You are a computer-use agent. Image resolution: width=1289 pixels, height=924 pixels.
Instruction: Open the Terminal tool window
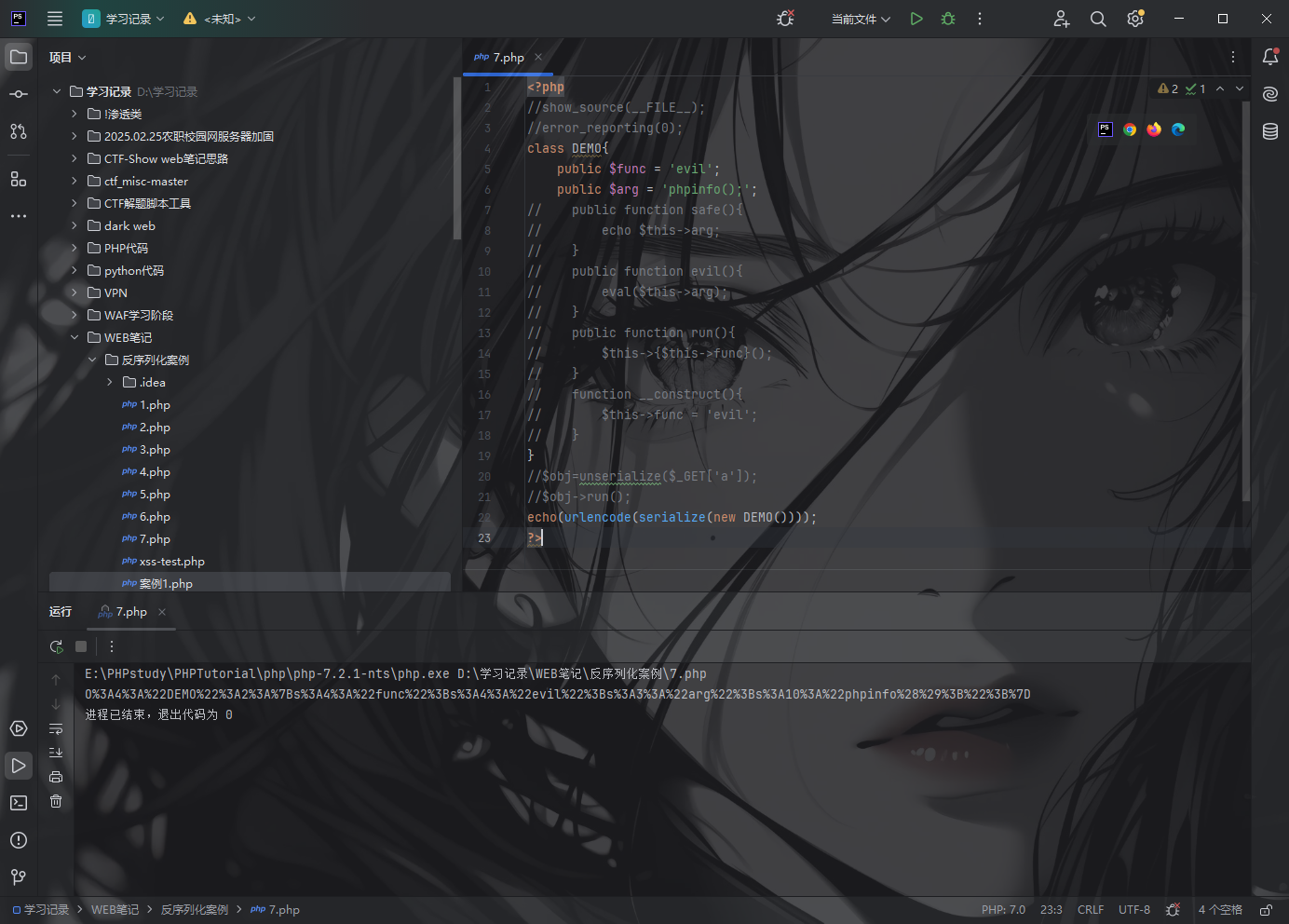coord(19,803)
